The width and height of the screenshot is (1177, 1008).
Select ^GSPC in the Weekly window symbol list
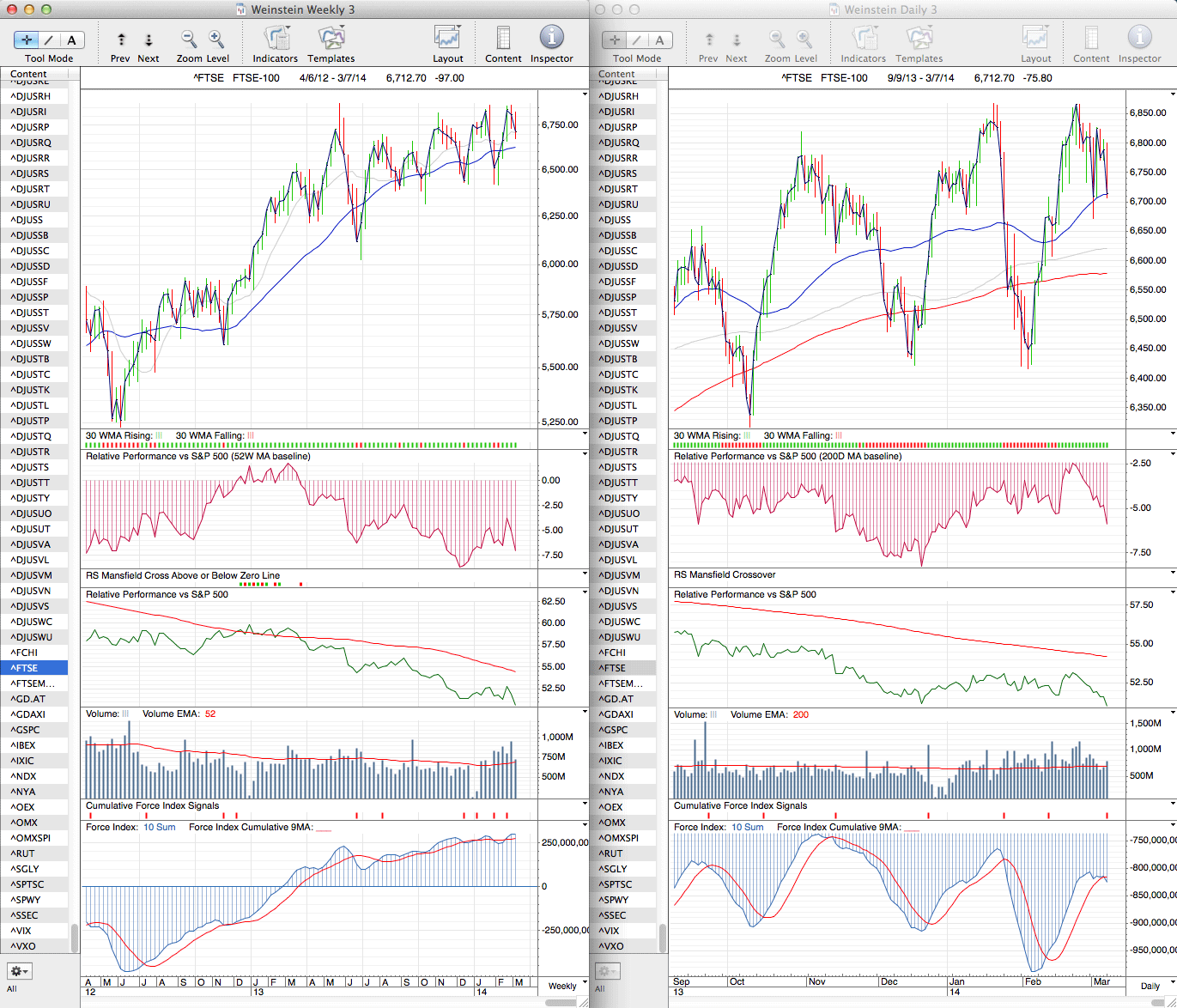tap(27, 730)
